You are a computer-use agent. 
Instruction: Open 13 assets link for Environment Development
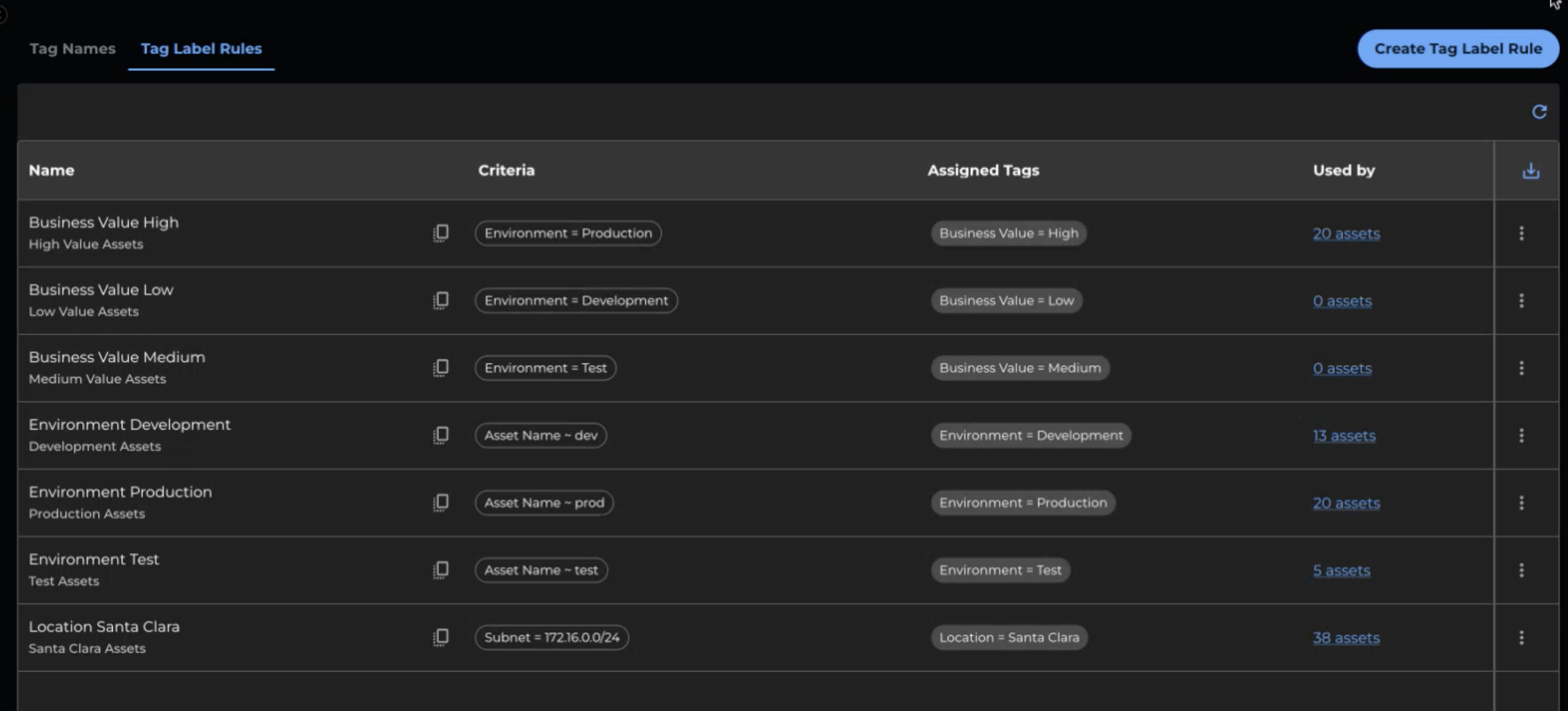1343,435
